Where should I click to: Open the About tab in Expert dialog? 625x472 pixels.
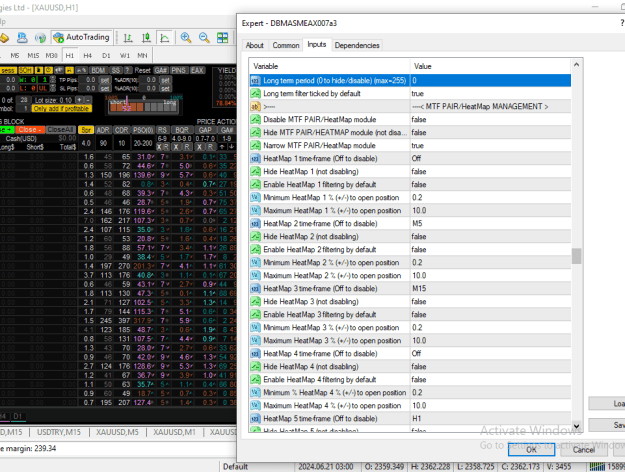(254, 45)
